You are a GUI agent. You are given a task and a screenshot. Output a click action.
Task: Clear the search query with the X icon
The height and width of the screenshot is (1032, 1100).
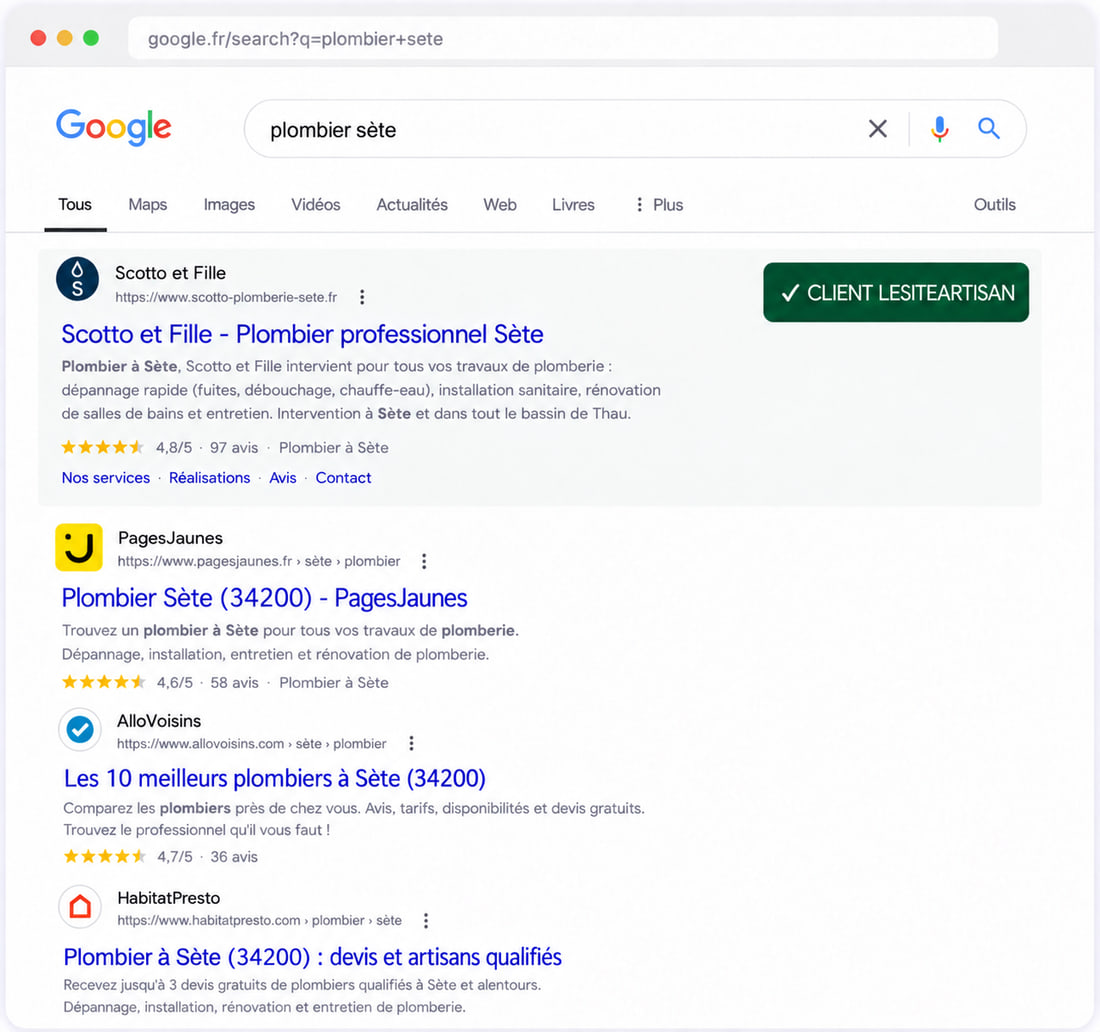tap(878, 129)
